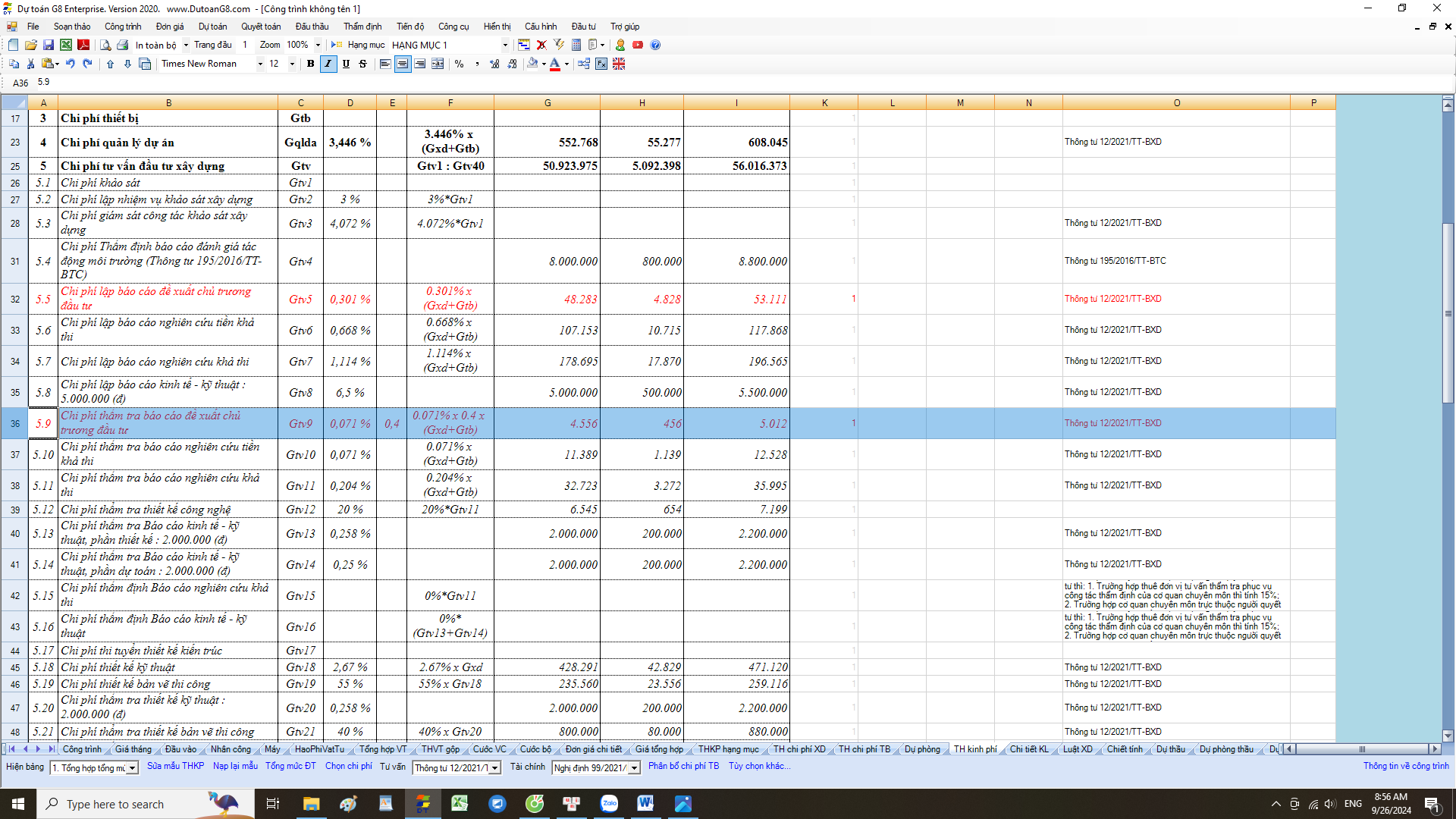Toggle Bold formatting

tap(310, 64)
